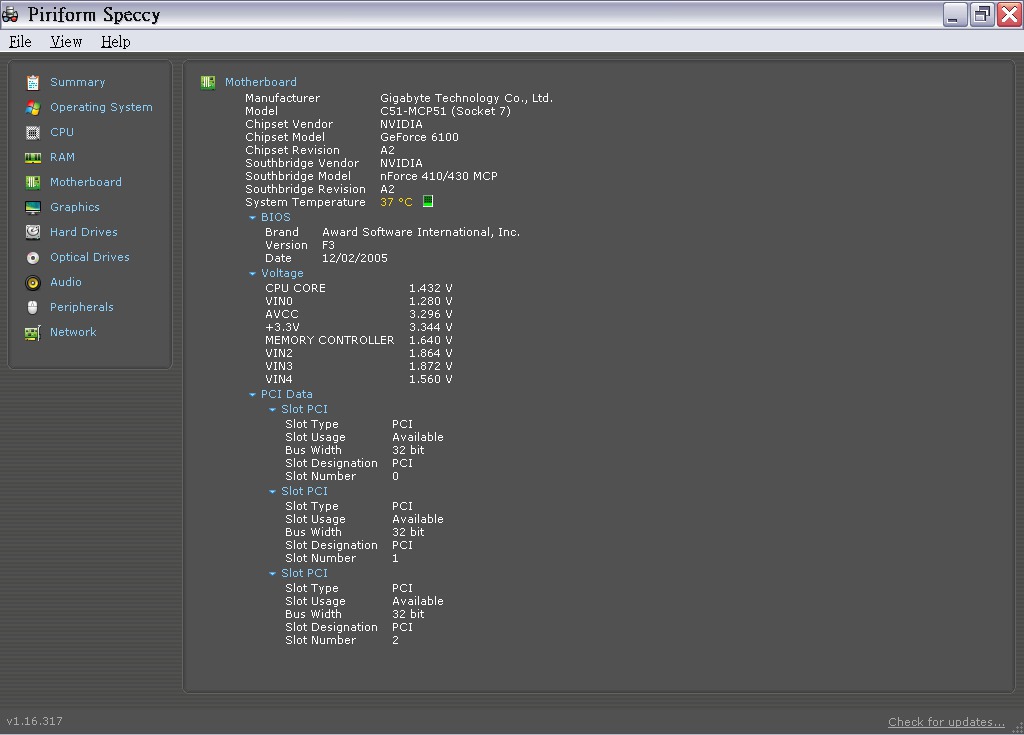Click the Summary icon in sidebar
This screenshot has width=1024, height=735.
33,83
